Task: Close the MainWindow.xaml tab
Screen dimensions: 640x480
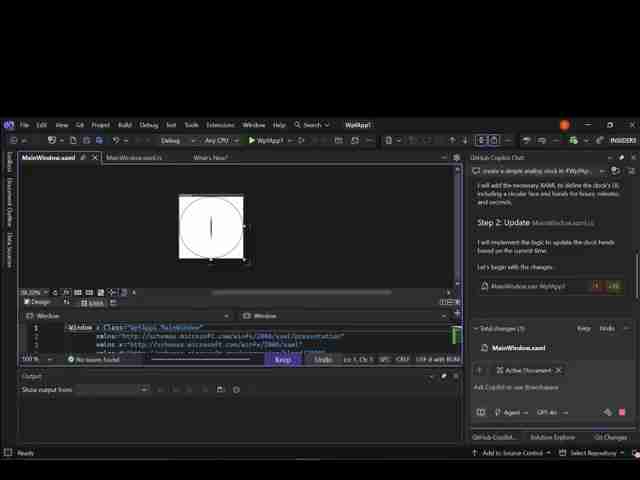Action: 95,158
